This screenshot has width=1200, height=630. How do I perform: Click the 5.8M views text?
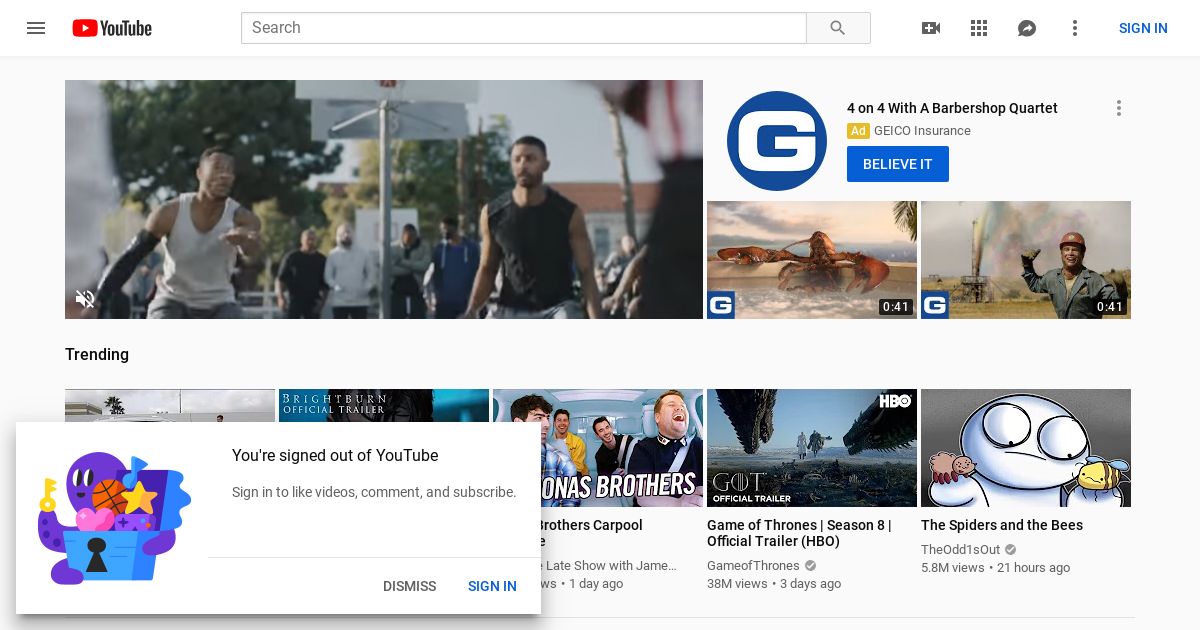953,568
